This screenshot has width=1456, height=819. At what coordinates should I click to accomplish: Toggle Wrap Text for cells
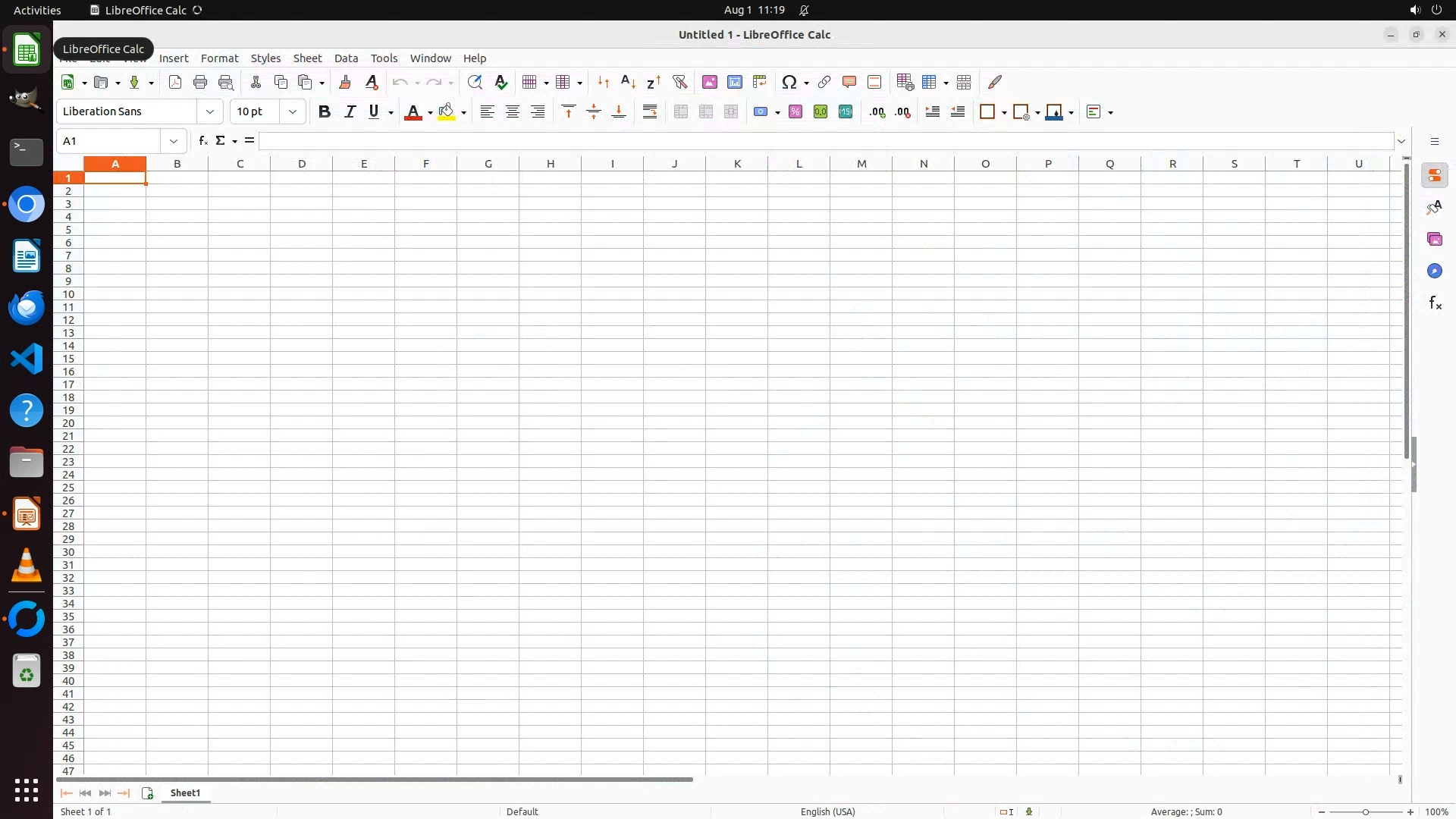[650, 111]
